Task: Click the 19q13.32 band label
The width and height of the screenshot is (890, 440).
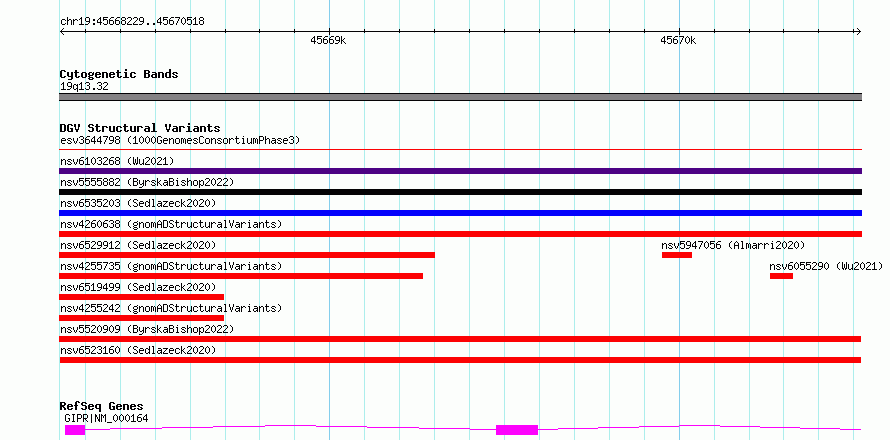Action: [x=84, y=87]
